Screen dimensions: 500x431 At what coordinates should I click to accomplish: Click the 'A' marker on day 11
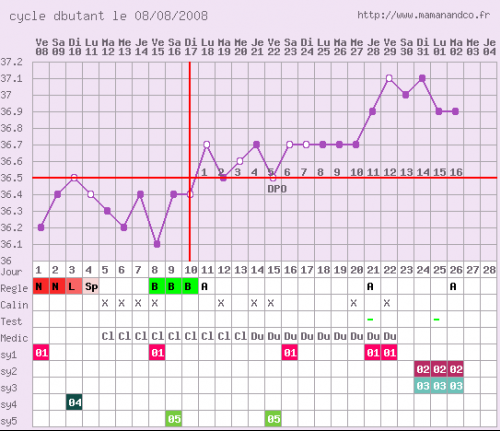[204, 286]
